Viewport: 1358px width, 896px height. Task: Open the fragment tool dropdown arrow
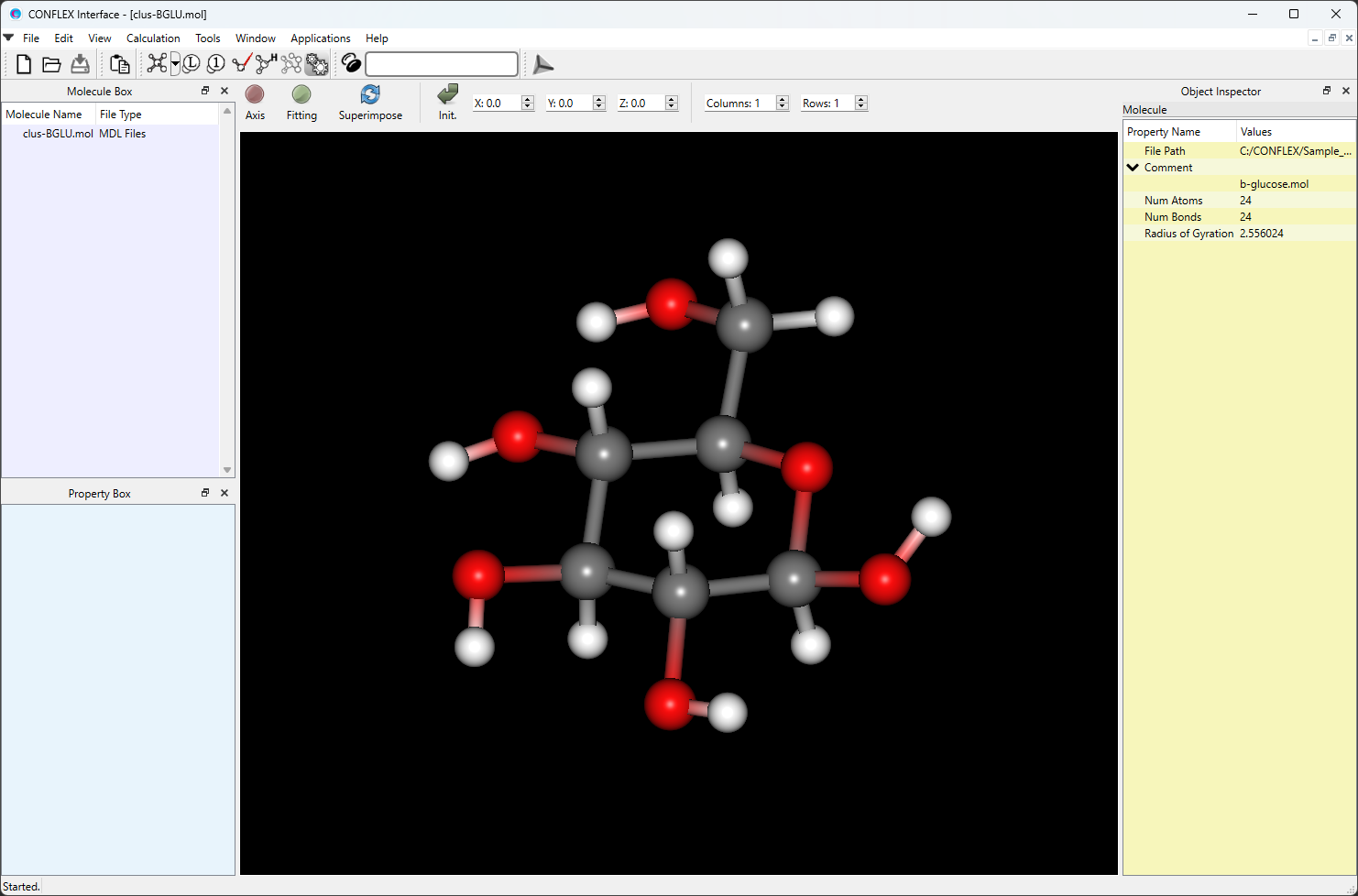click(x=174, y=64)
